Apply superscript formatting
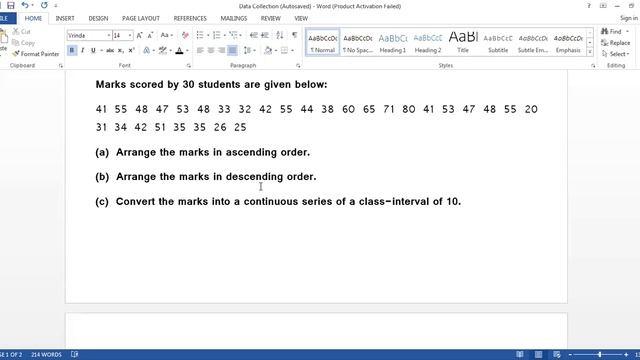 click(x=131, y=50)
